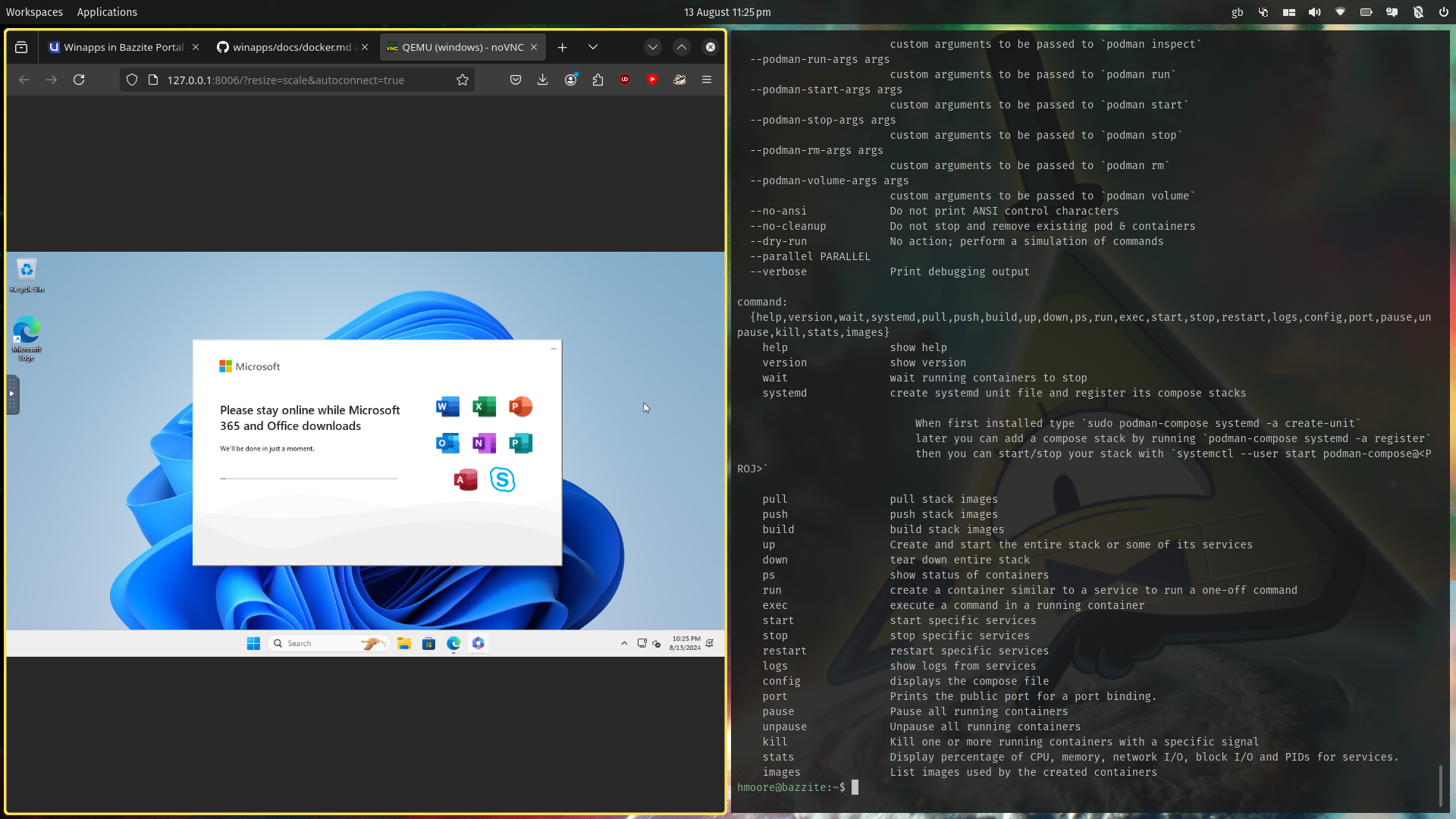Switch to Winapps in Bazzite Portal tab
1456x819 pixels.
point(121,47)
